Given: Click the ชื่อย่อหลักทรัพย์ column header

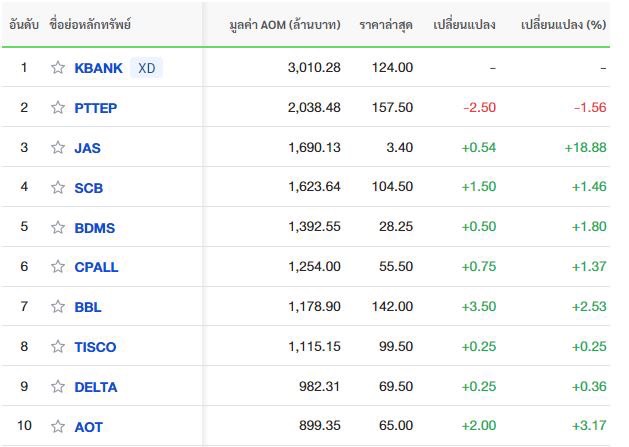Looking at the screenshot, I should (90, 24).
